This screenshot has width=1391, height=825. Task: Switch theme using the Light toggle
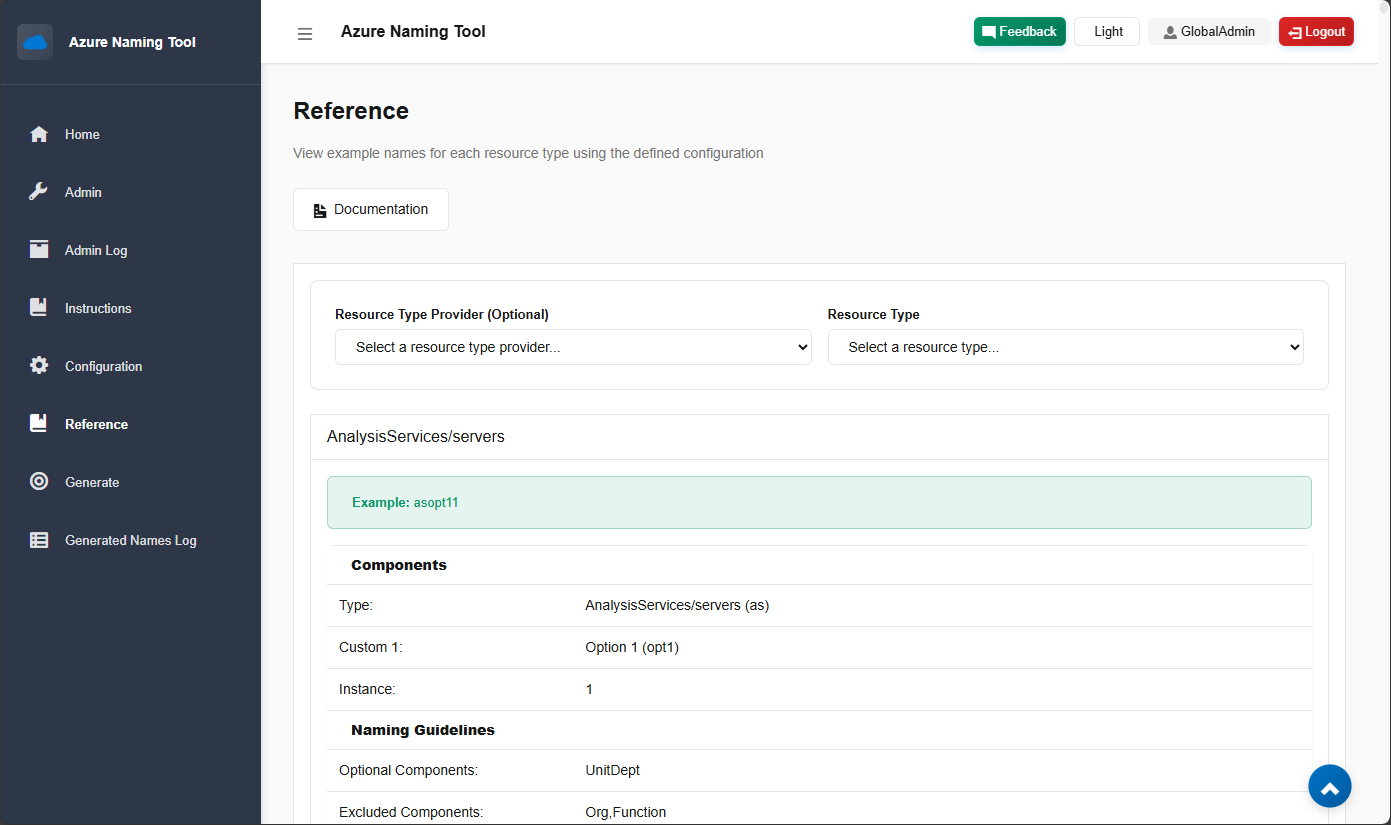coord(1106,31)
